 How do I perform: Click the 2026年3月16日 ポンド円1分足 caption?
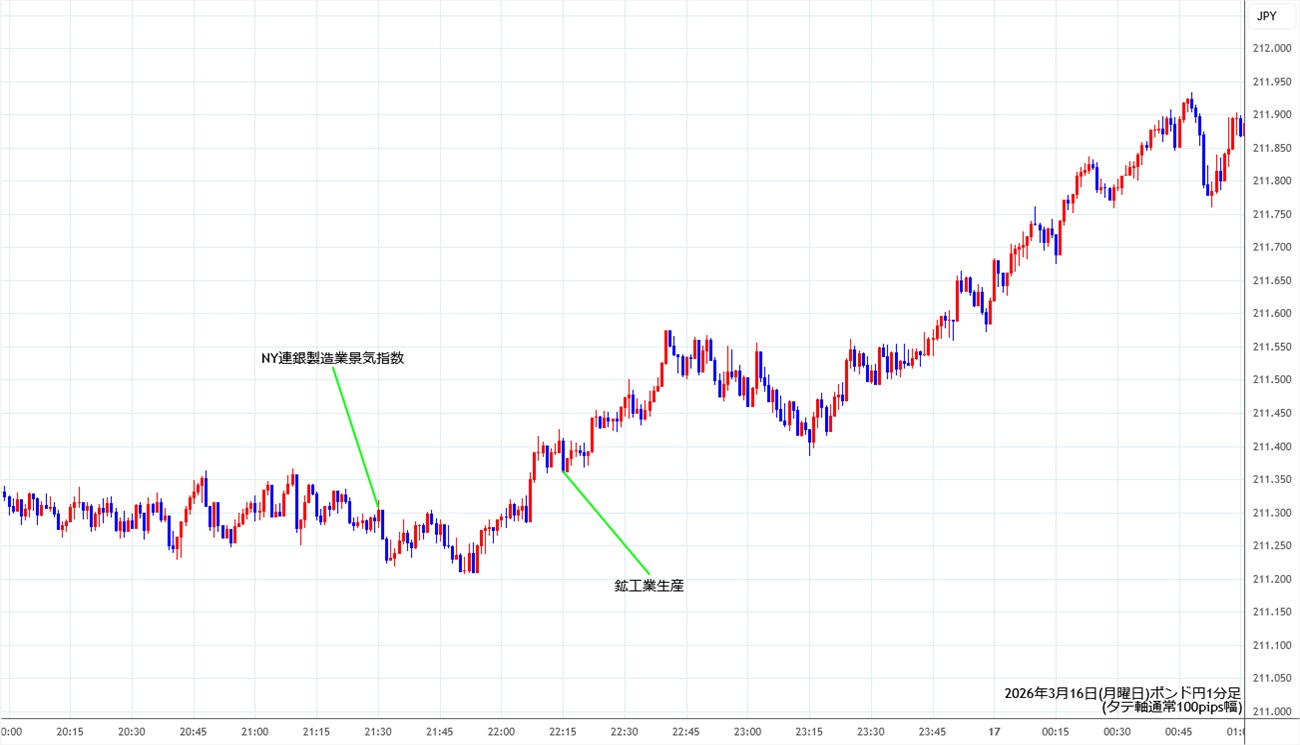pyautogui.click(x=1122, y=693)
